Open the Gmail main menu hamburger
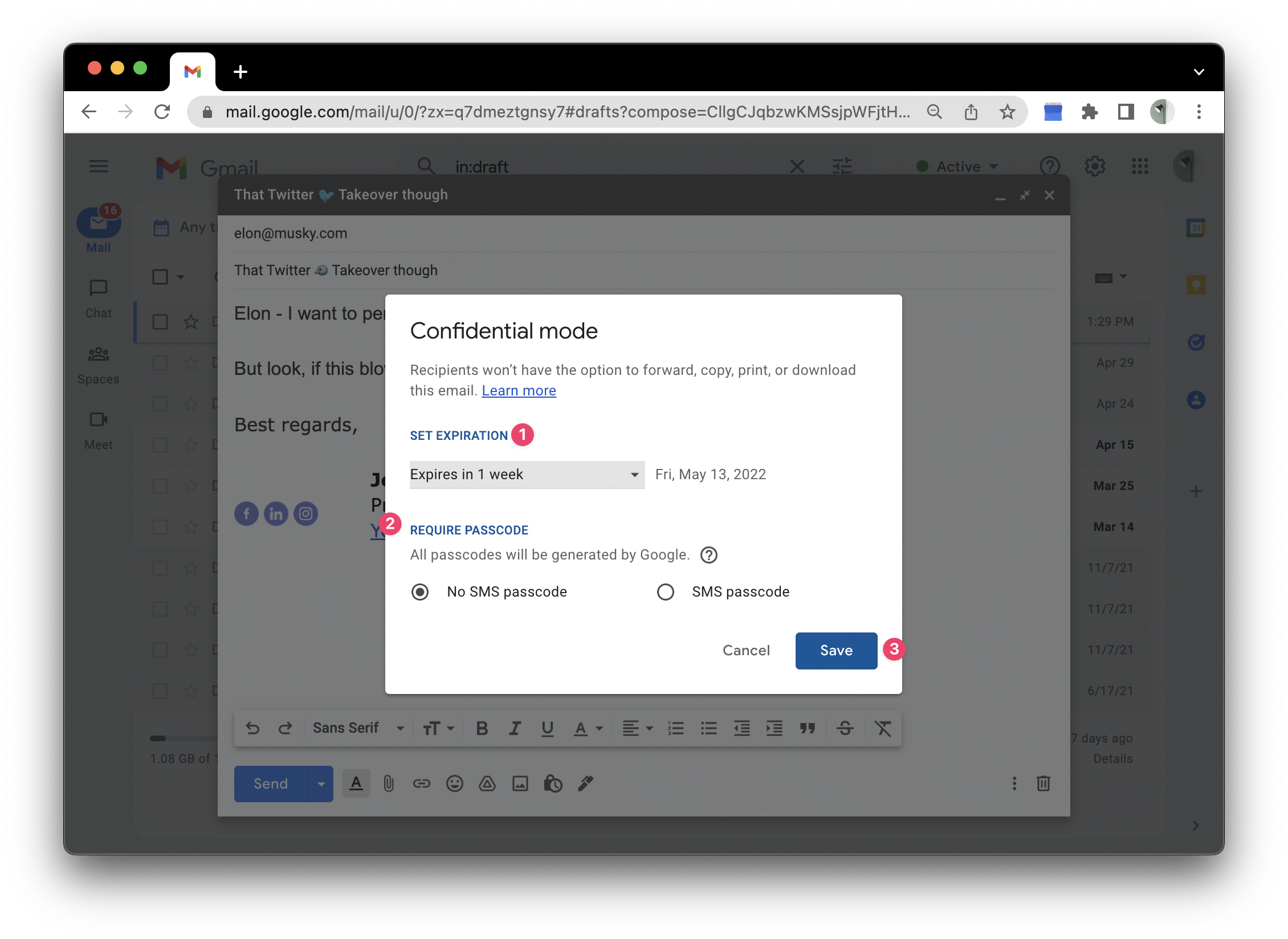 99,166
